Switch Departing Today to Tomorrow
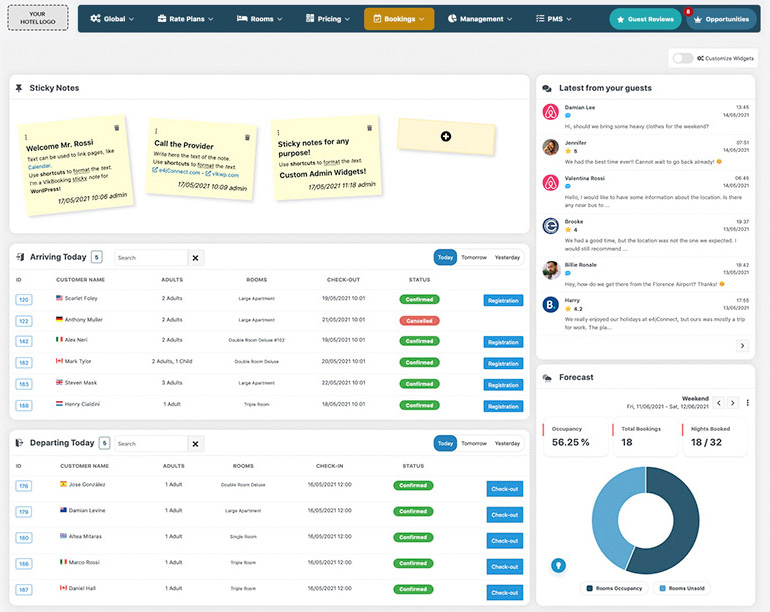Screen dimensions: 770x612 coord(474,443)
